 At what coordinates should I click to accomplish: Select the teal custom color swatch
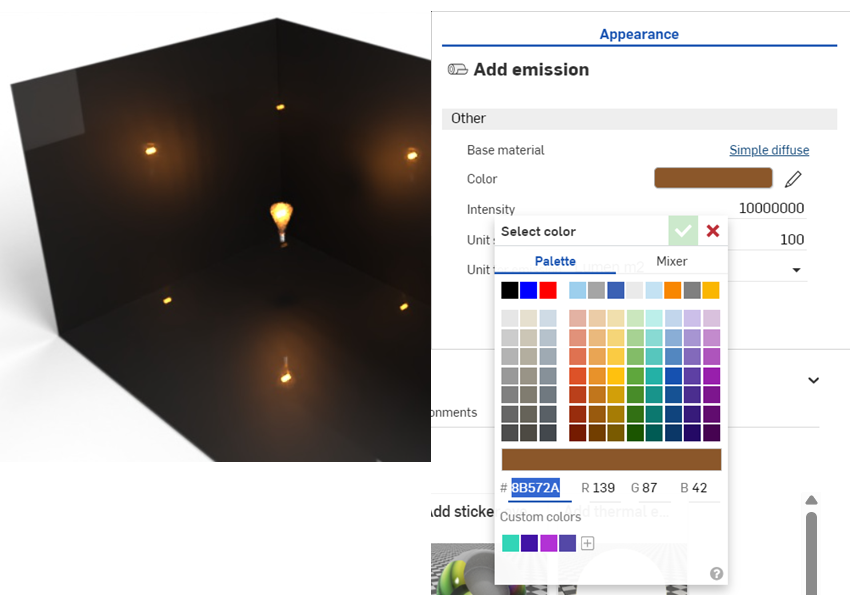pyautogui.click(x=510, y=543)
